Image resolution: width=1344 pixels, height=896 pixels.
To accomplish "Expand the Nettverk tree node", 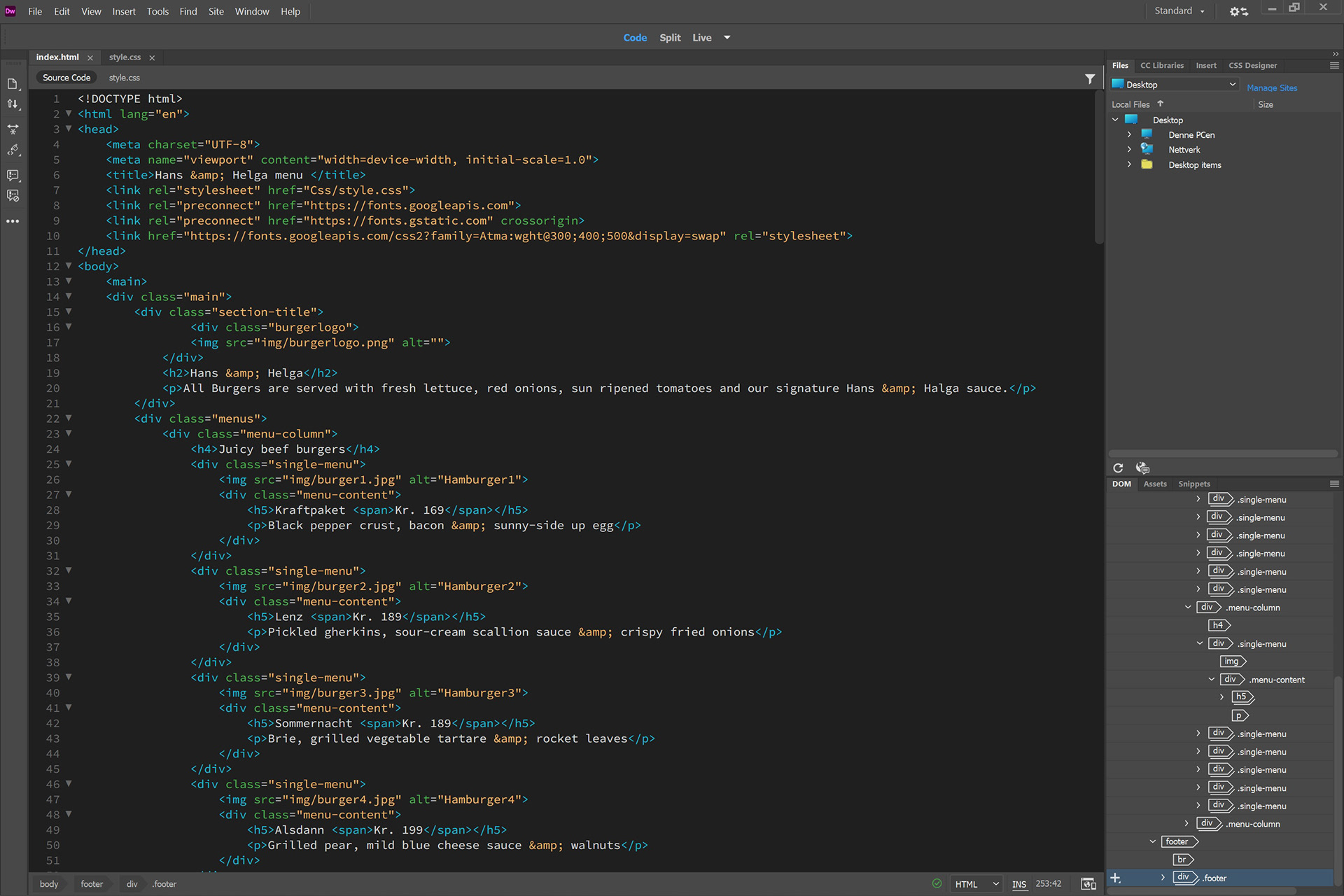I will pyautogui.click(x=1129, y=149).
